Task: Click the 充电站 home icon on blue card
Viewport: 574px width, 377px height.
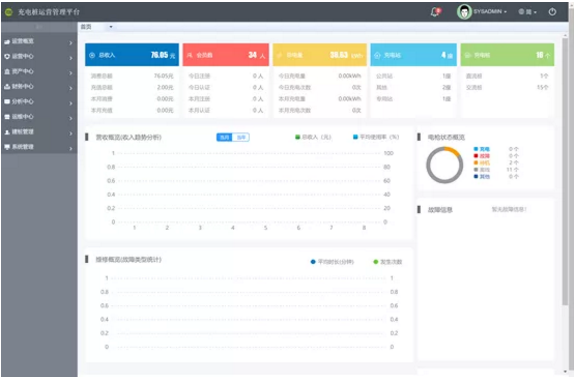Action: [377, 55]
